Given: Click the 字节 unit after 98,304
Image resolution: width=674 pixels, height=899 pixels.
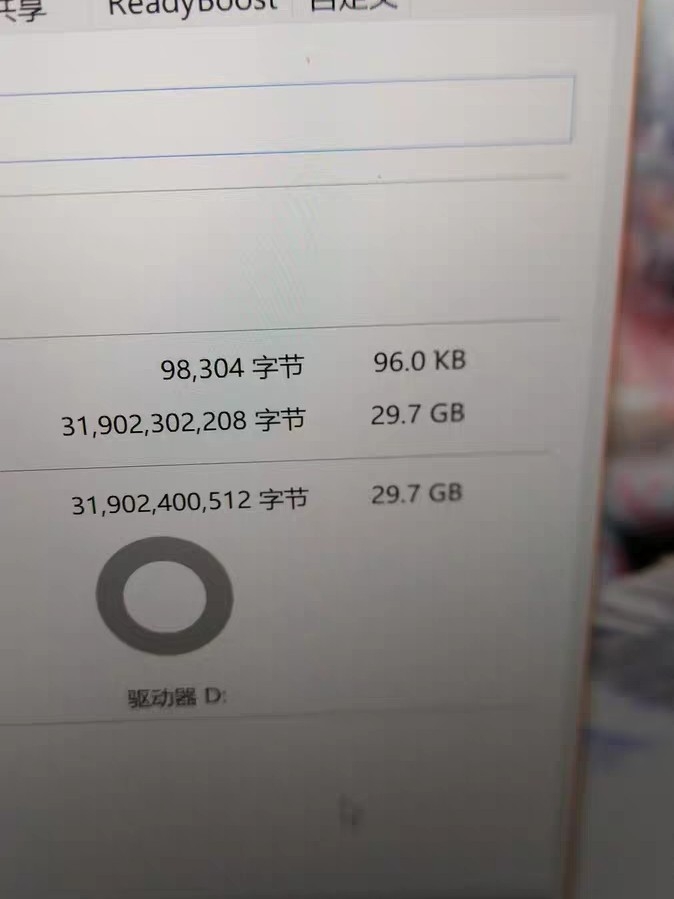Looking at the screenshot, I should (279, 366).
